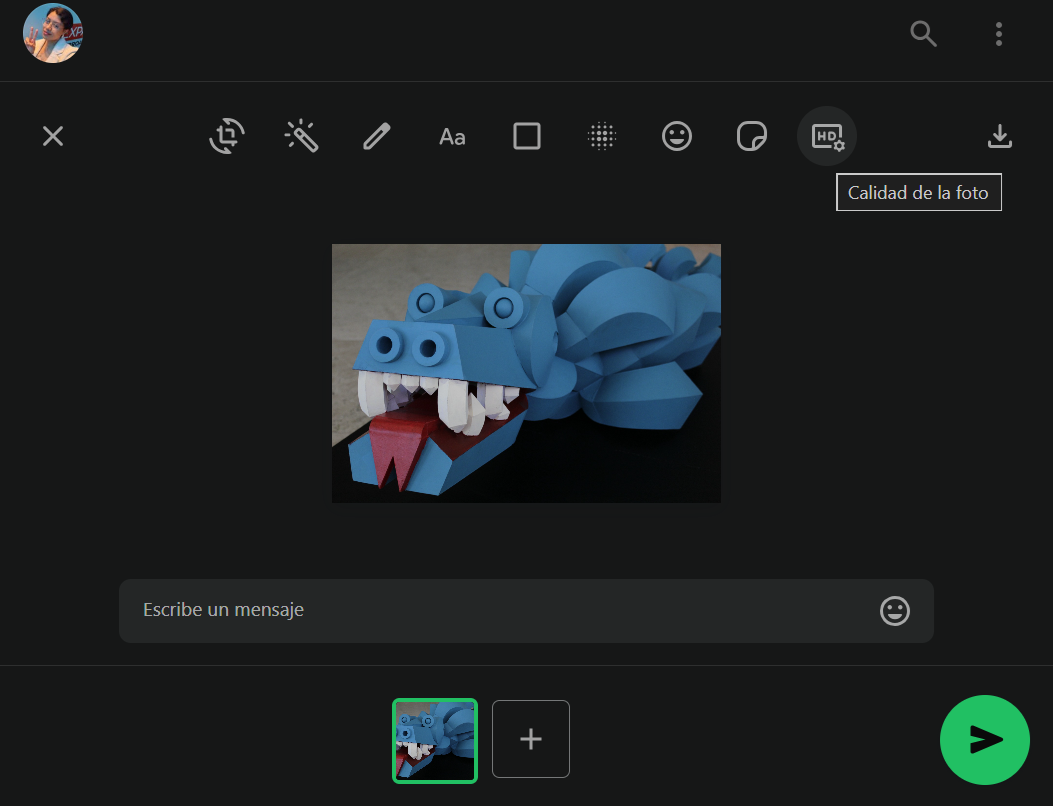Select the magic wand tool
Image resolution: width=1053 pixels, height=806 pixels.
[301, 136]
